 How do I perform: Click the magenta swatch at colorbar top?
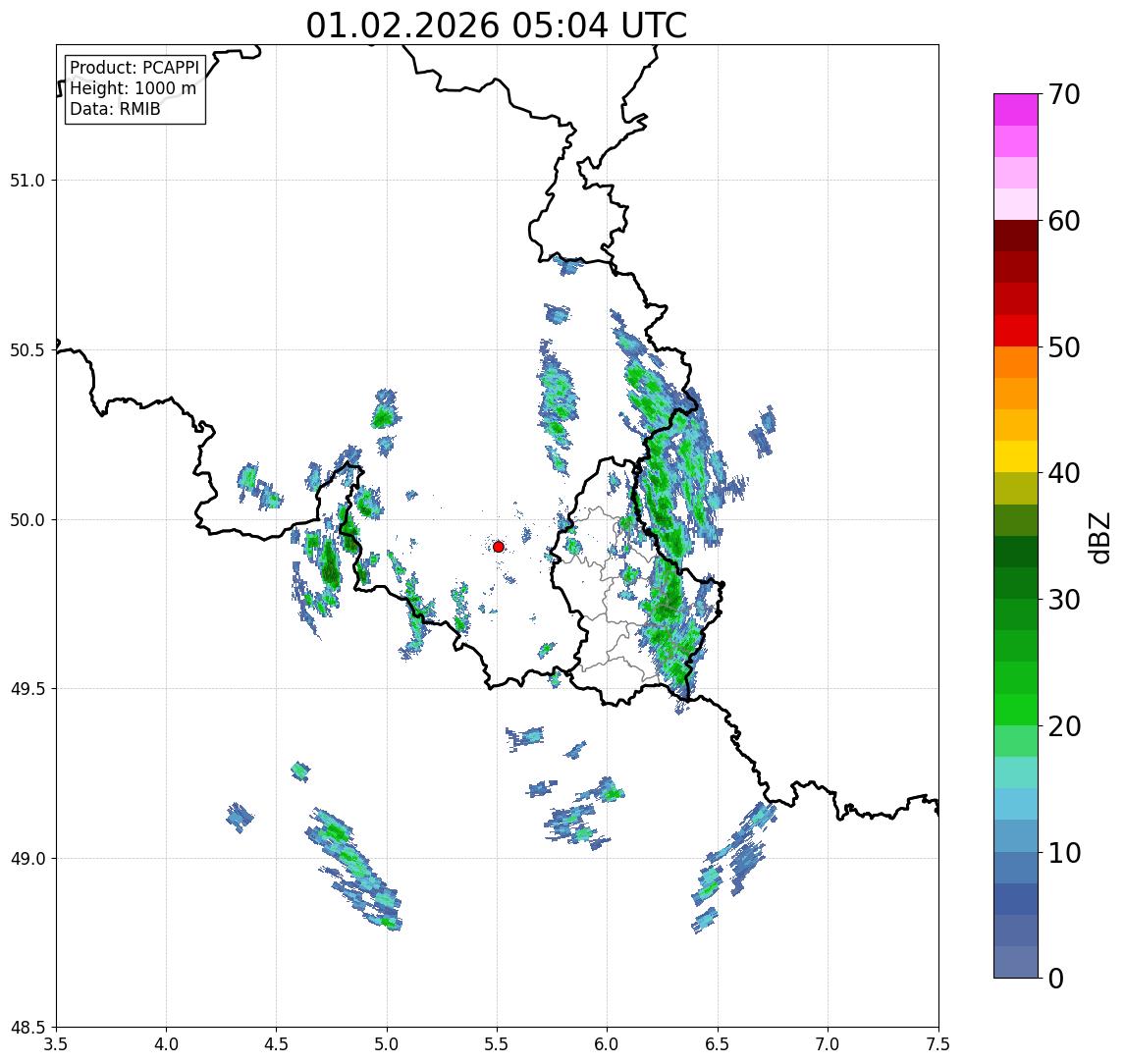[1016, 110]
